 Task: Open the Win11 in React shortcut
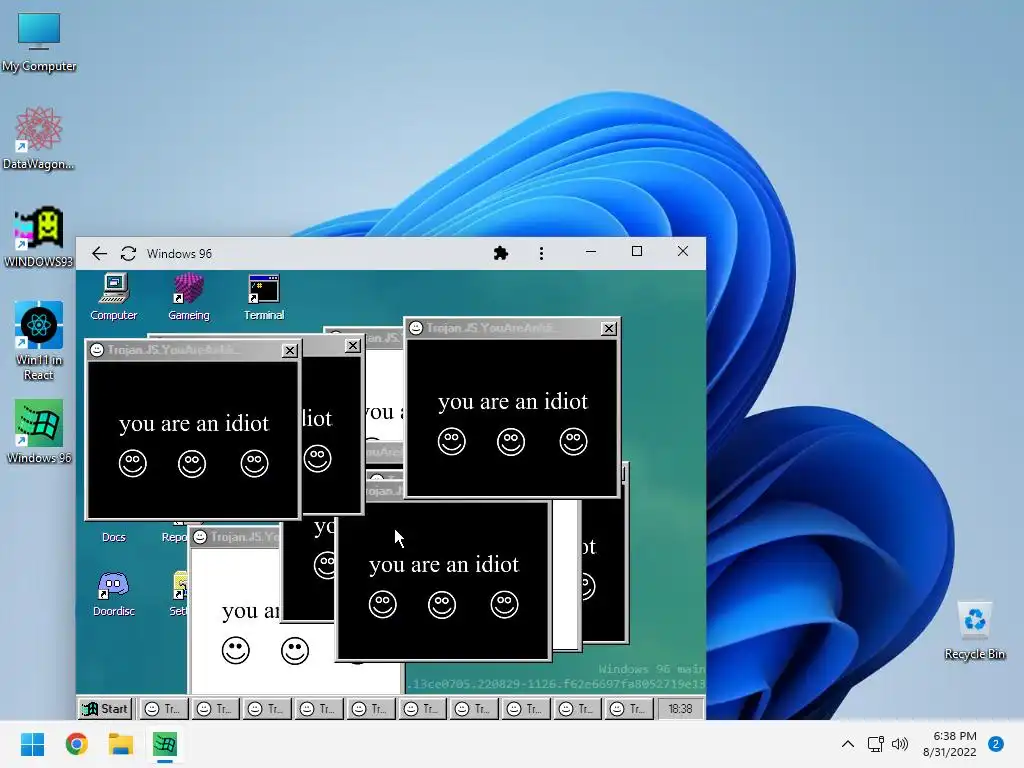click(x=39, y=341)
